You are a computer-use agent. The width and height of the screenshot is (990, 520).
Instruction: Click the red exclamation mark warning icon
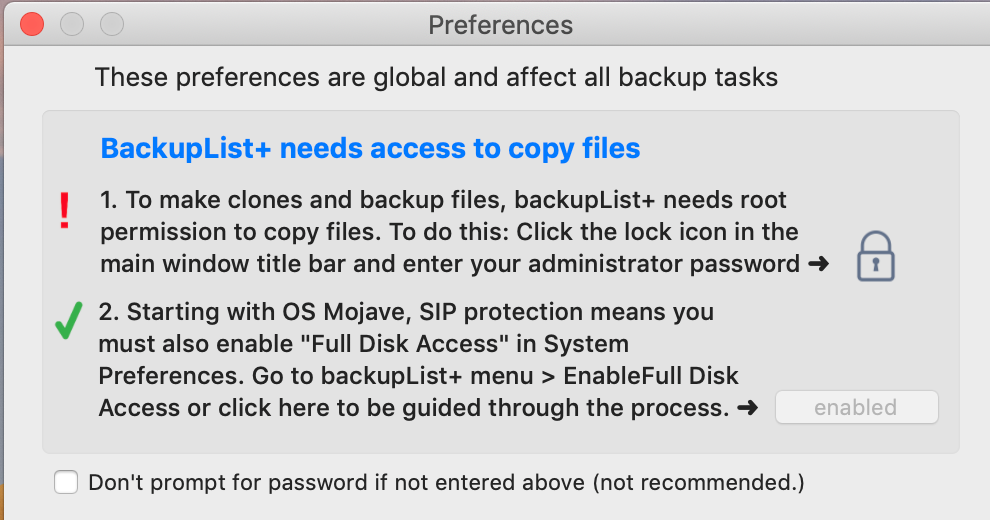[x=65, y=212]
